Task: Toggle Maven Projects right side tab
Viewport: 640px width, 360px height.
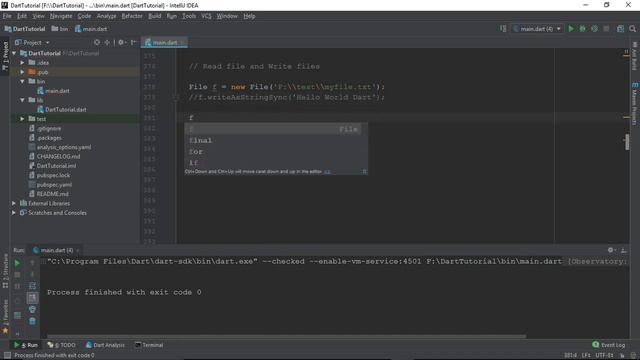Action: point(634,103)
